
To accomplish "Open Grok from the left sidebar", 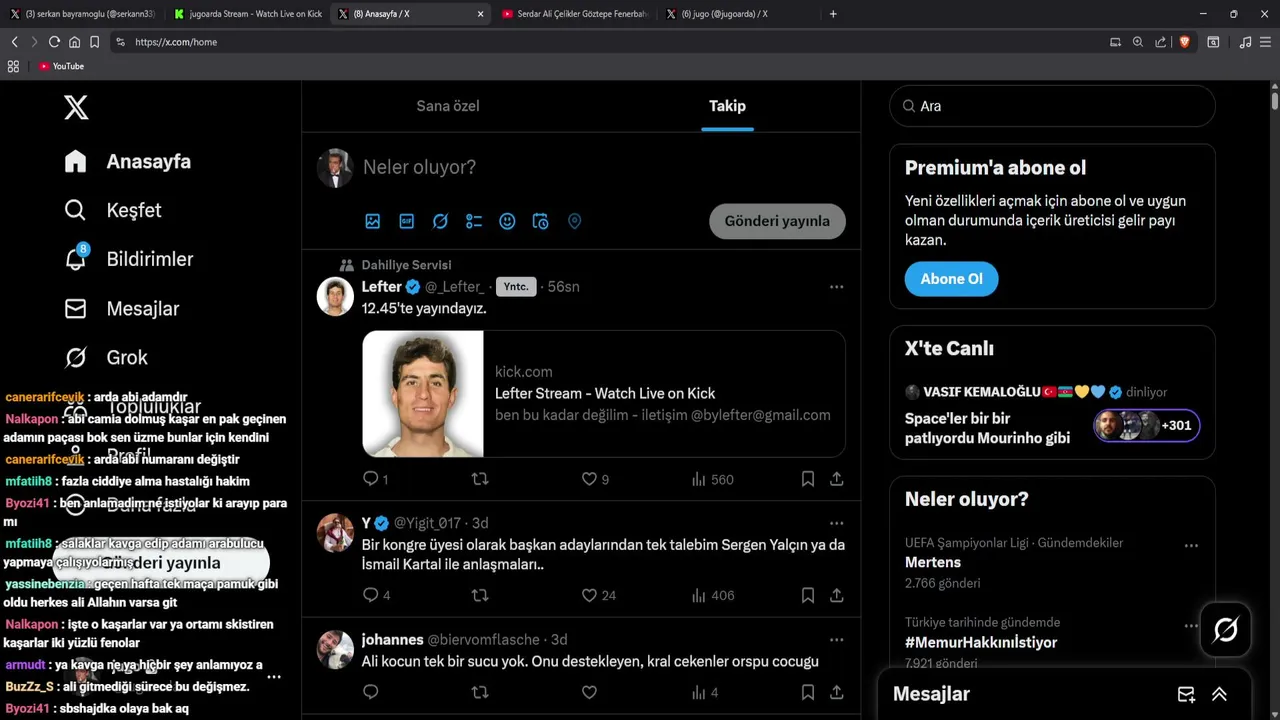I will click(105, 357).
